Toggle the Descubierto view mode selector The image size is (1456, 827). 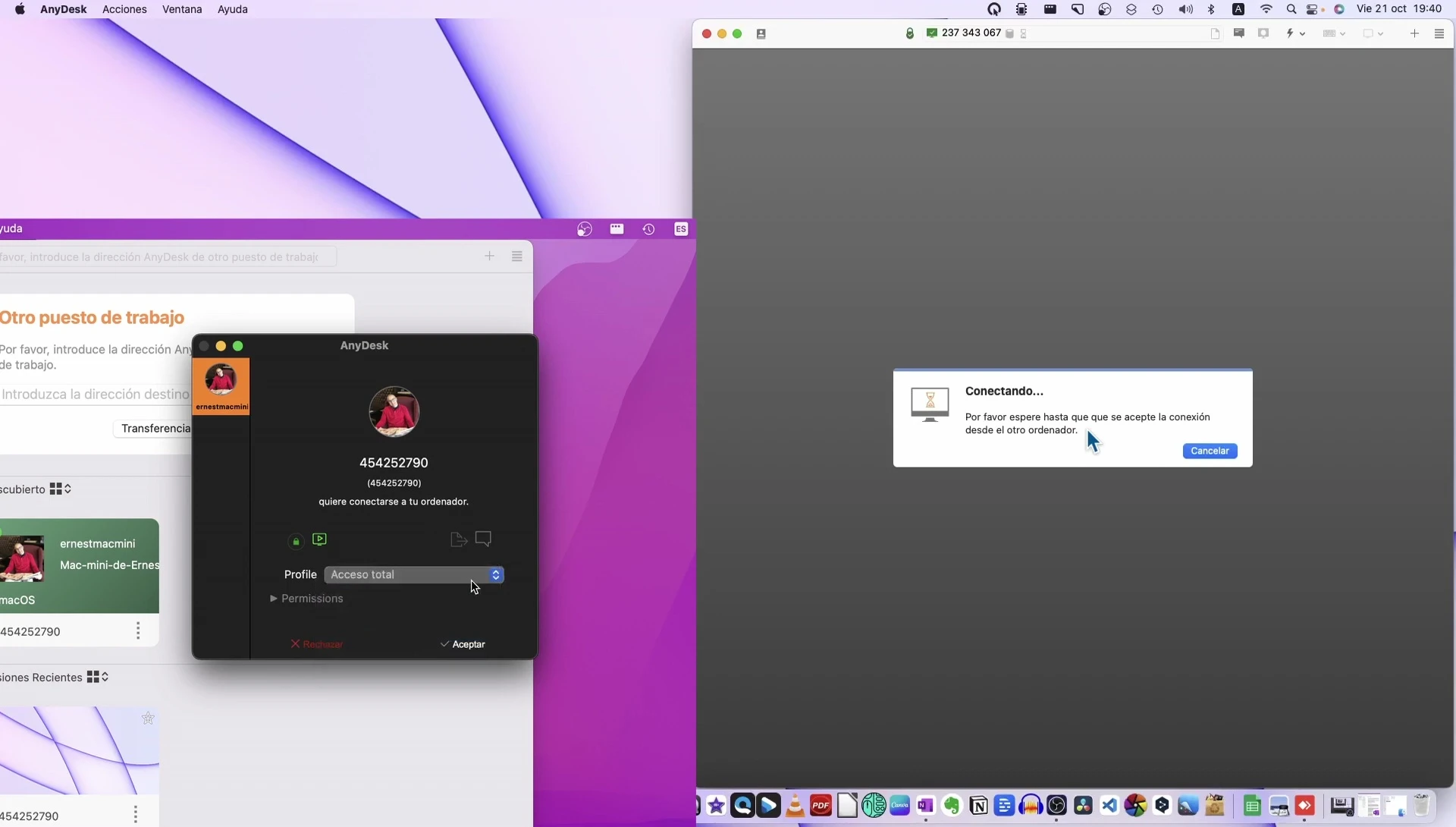tap(61, 489)
